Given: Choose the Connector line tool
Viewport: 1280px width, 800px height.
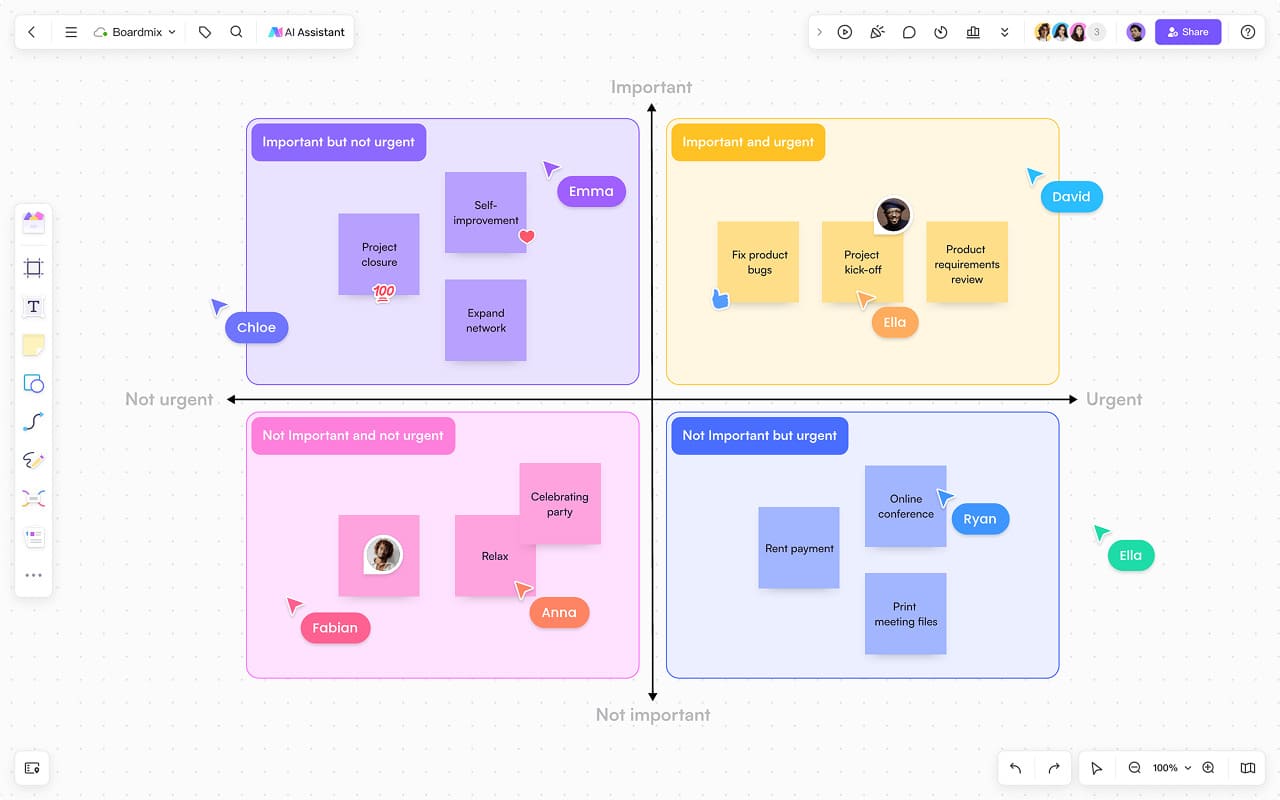Looking at the screenshot, I should pos(33,422).
